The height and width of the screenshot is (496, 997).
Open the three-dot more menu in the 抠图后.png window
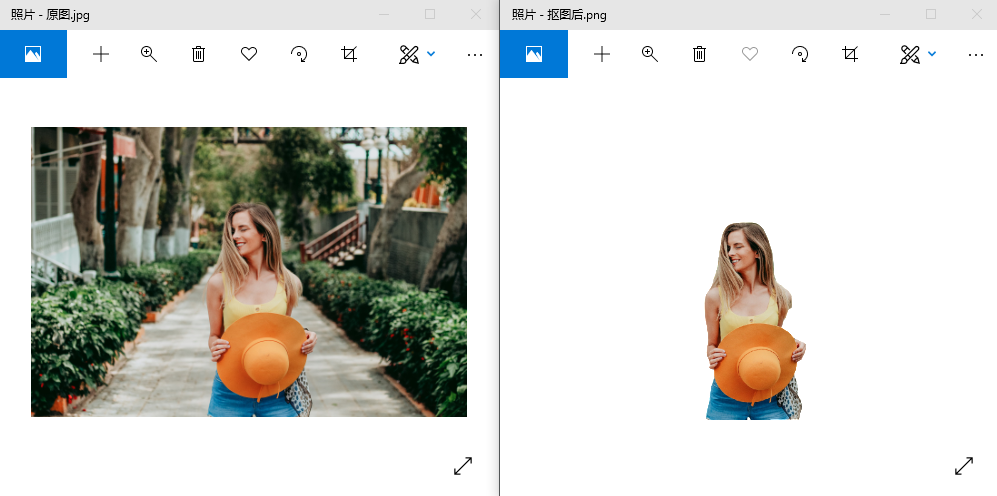[x=976, y=54]
